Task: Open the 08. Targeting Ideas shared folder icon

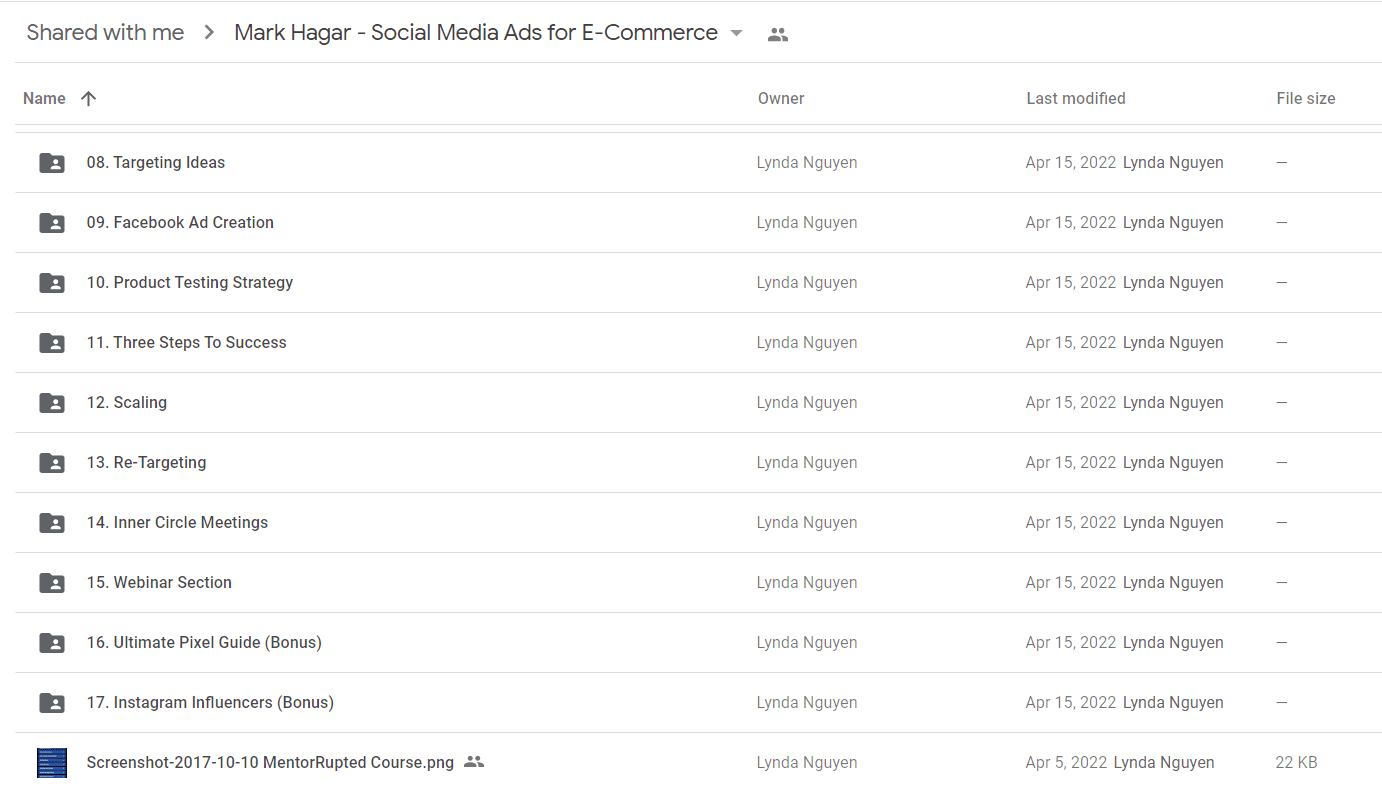Action: [x=52, y=163]
